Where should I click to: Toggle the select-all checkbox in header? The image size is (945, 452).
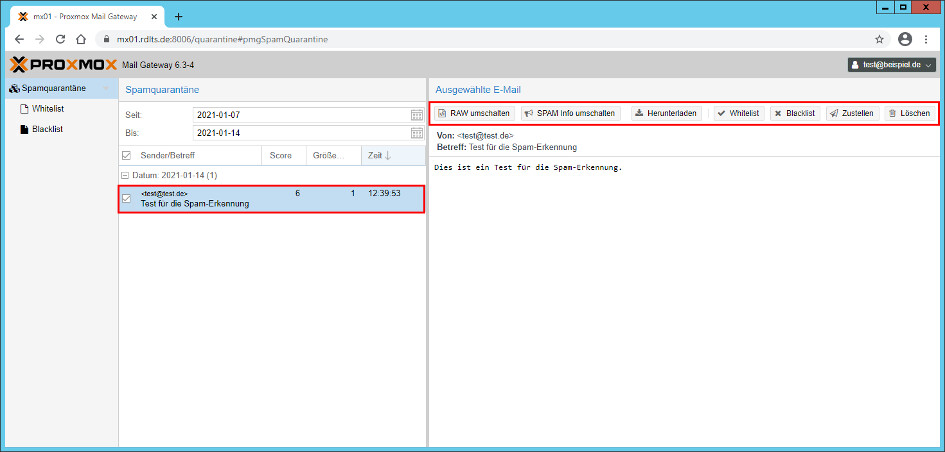point(126,155)
